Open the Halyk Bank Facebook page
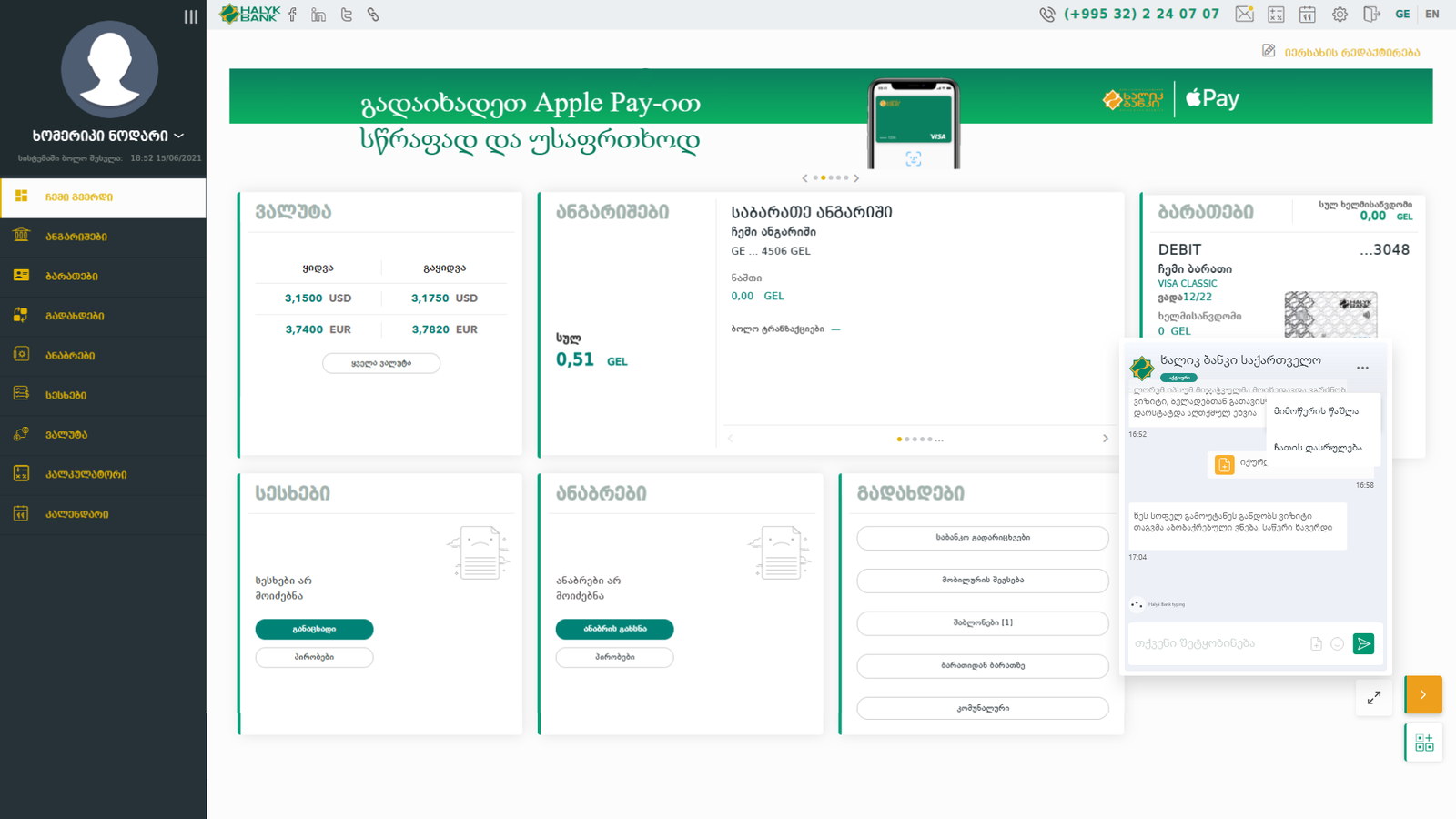The height and width of the screenshot is (819, 1456). [x=292, y=15]
